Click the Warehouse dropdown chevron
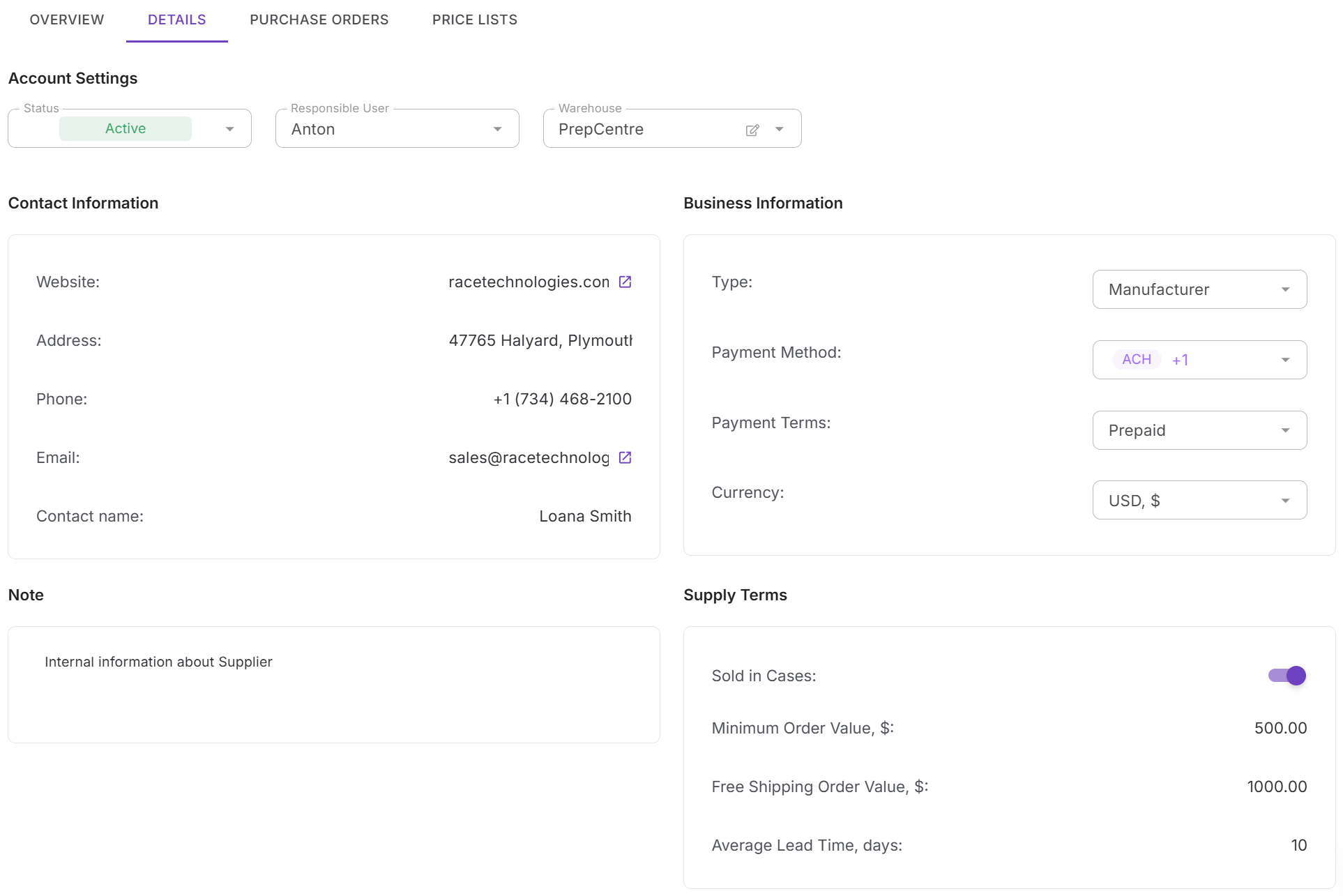1343x896 pixels. [780, 130]
